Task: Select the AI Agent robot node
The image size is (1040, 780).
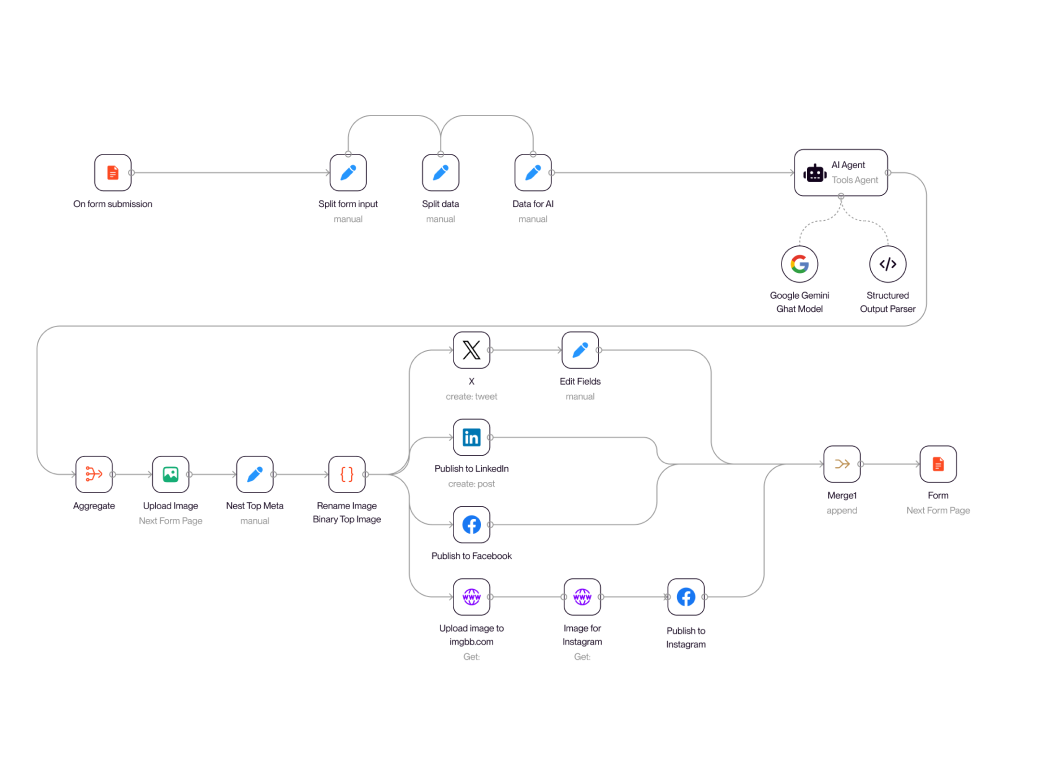Action: coord(840,172)
